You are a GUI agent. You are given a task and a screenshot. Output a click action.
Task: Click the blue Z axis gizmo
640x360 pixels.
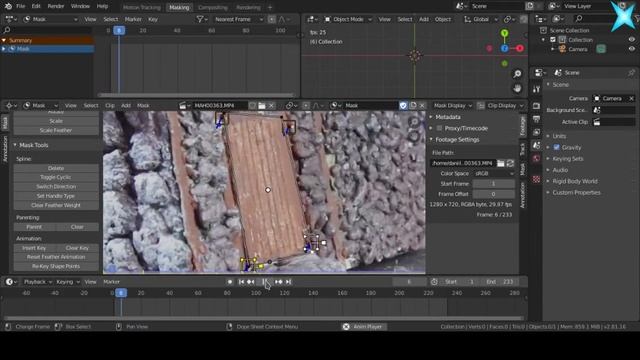click(504, 48)
